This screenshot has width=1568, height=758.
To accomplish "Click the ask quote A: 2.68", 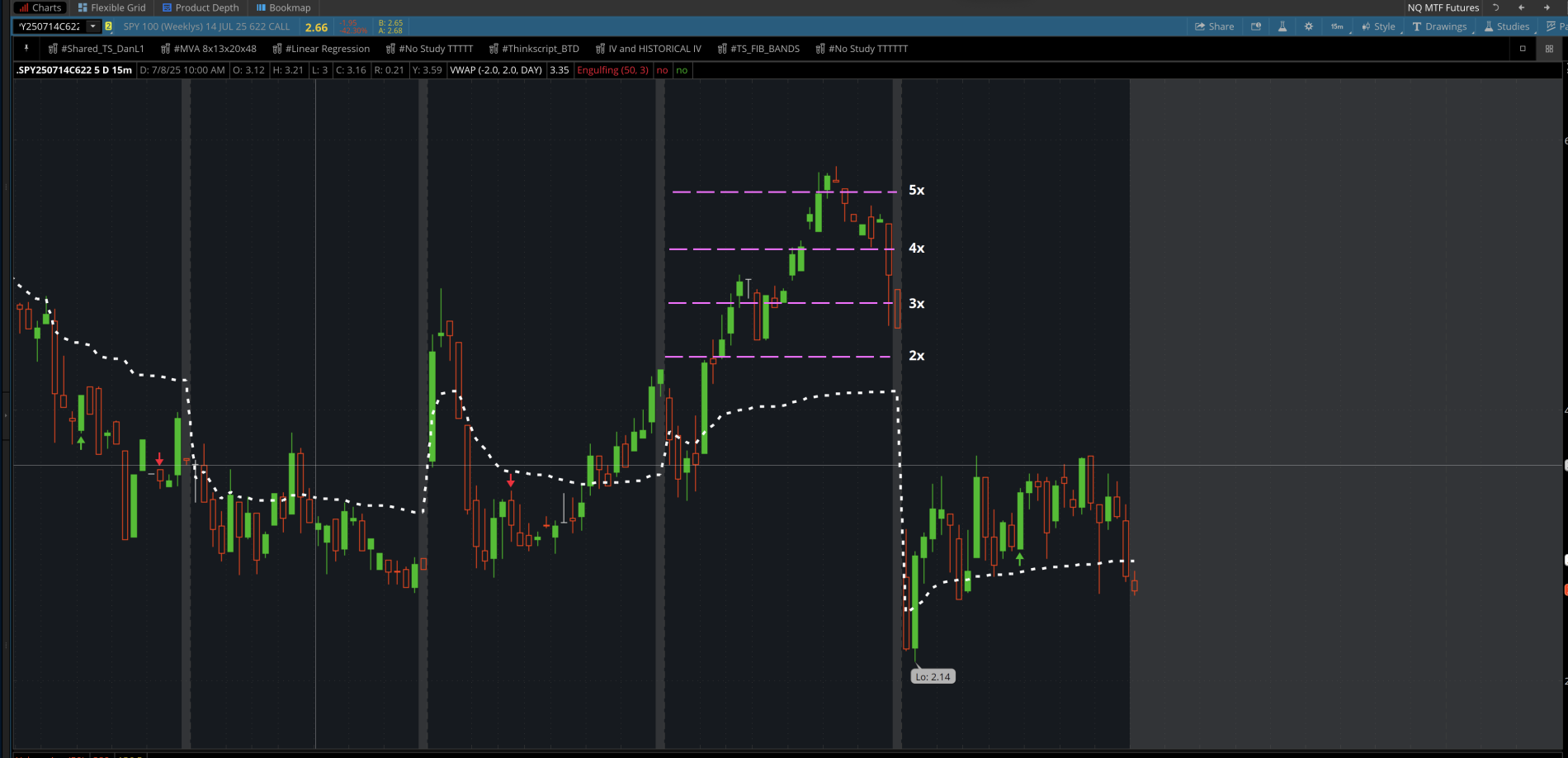I will coord(390,31).
